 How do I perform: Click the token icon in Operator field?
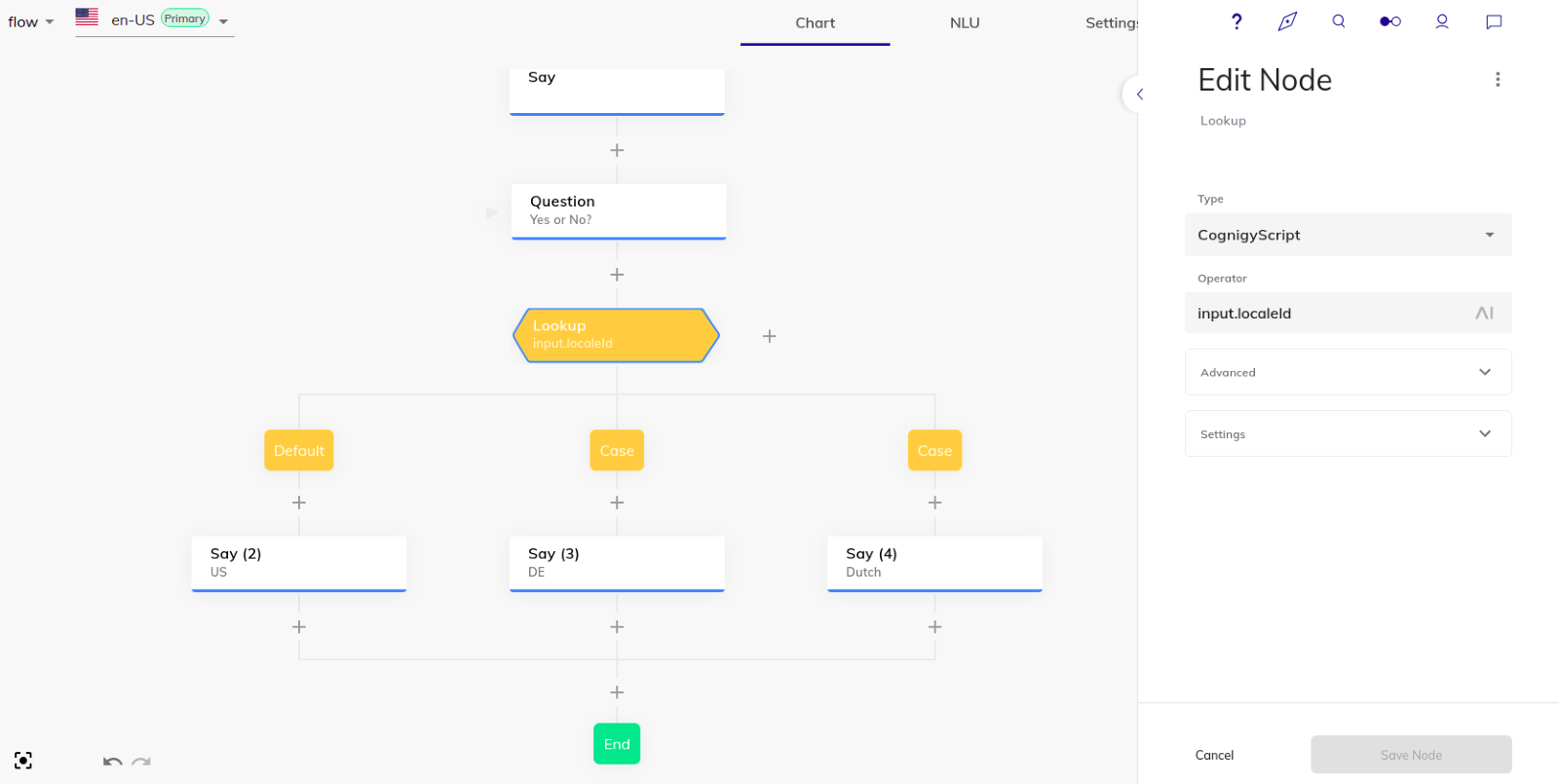click(x=1484, y=314)
